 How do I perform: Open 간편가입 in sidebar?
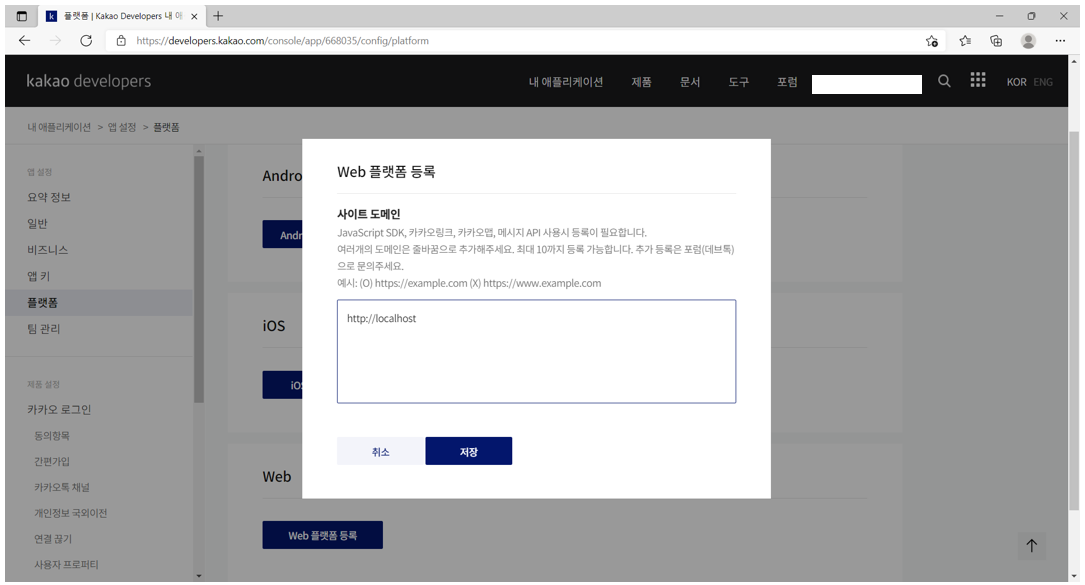tap(52, 461)
